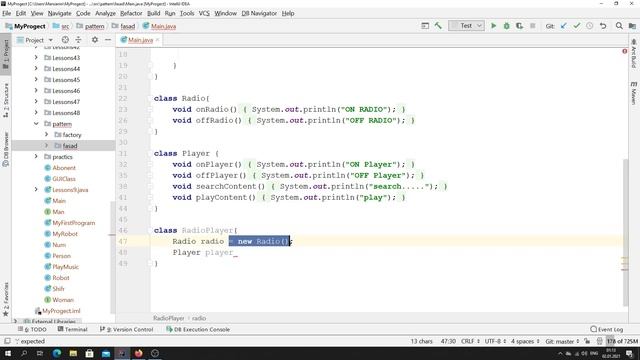Open Search Everywhere magnifier icon
Screen dimensions: 640x360
[619, 26]
